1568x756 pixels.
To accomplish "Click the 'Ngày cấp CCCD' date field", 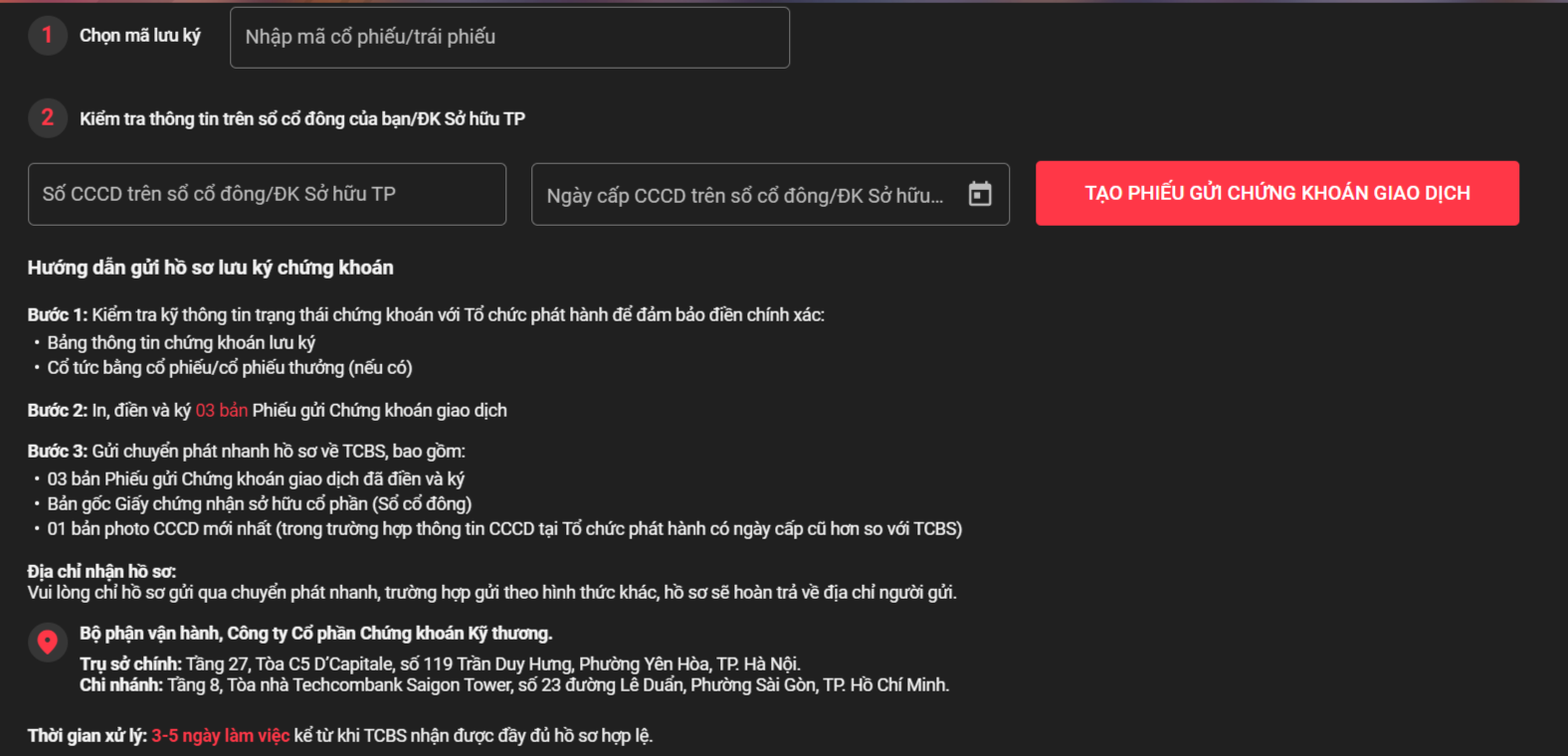I will click(x=746, y=195).
